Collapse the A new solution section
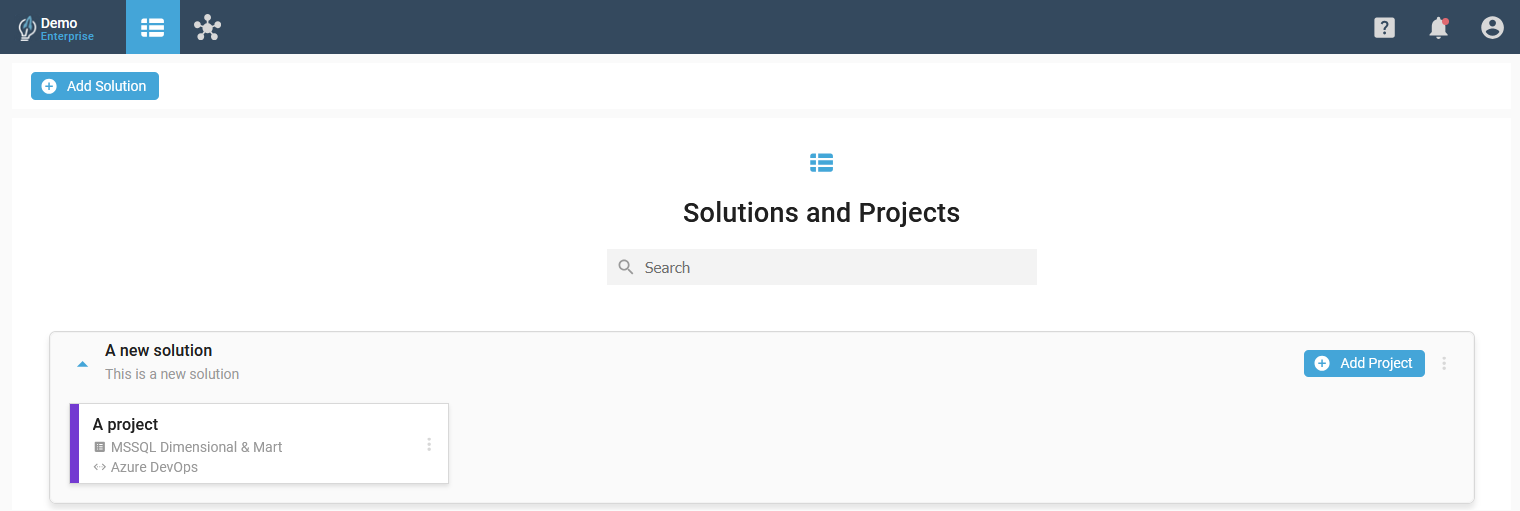 click(82, 364)
